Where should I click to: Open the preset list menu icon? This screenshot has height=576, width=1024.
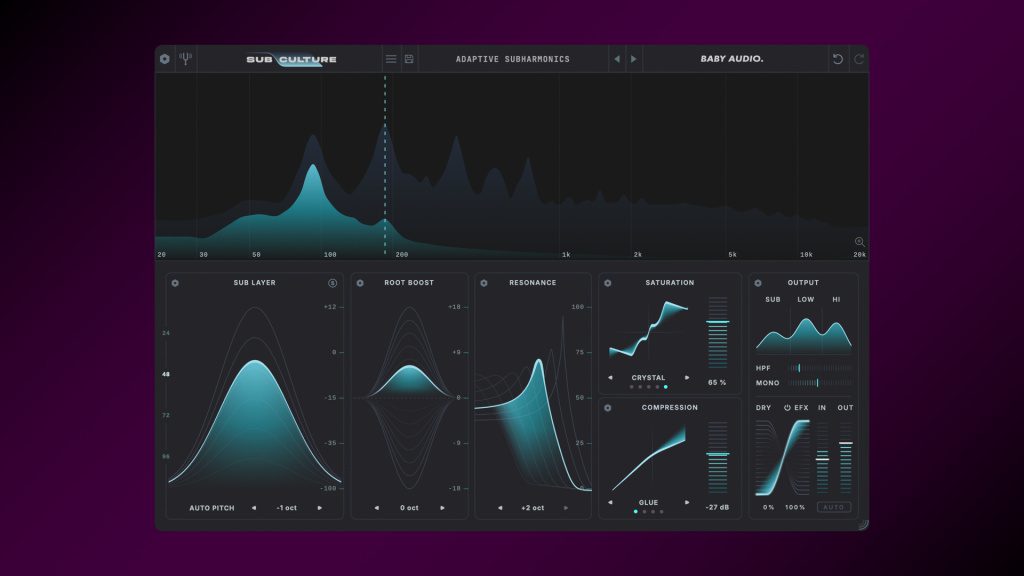click(391, 59)
